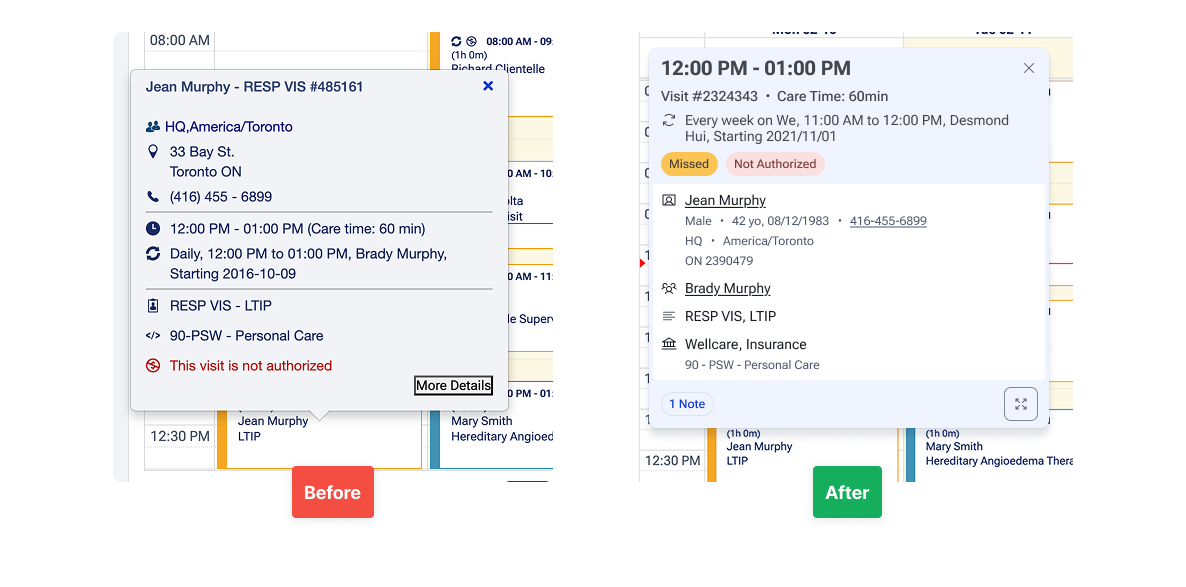The height and width of the screenshot is (587, 1186).
Task: Click the phone icon beside (416) 455 - 6899
Action: (153, 197)
